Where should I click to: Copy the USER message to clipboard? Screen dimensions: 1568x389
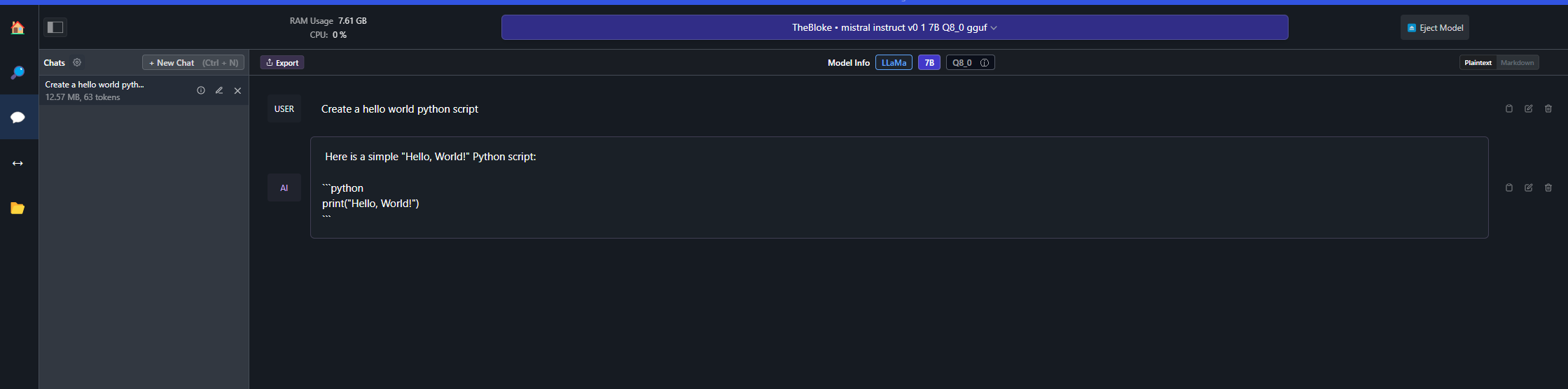click(x=1509, y=108)
